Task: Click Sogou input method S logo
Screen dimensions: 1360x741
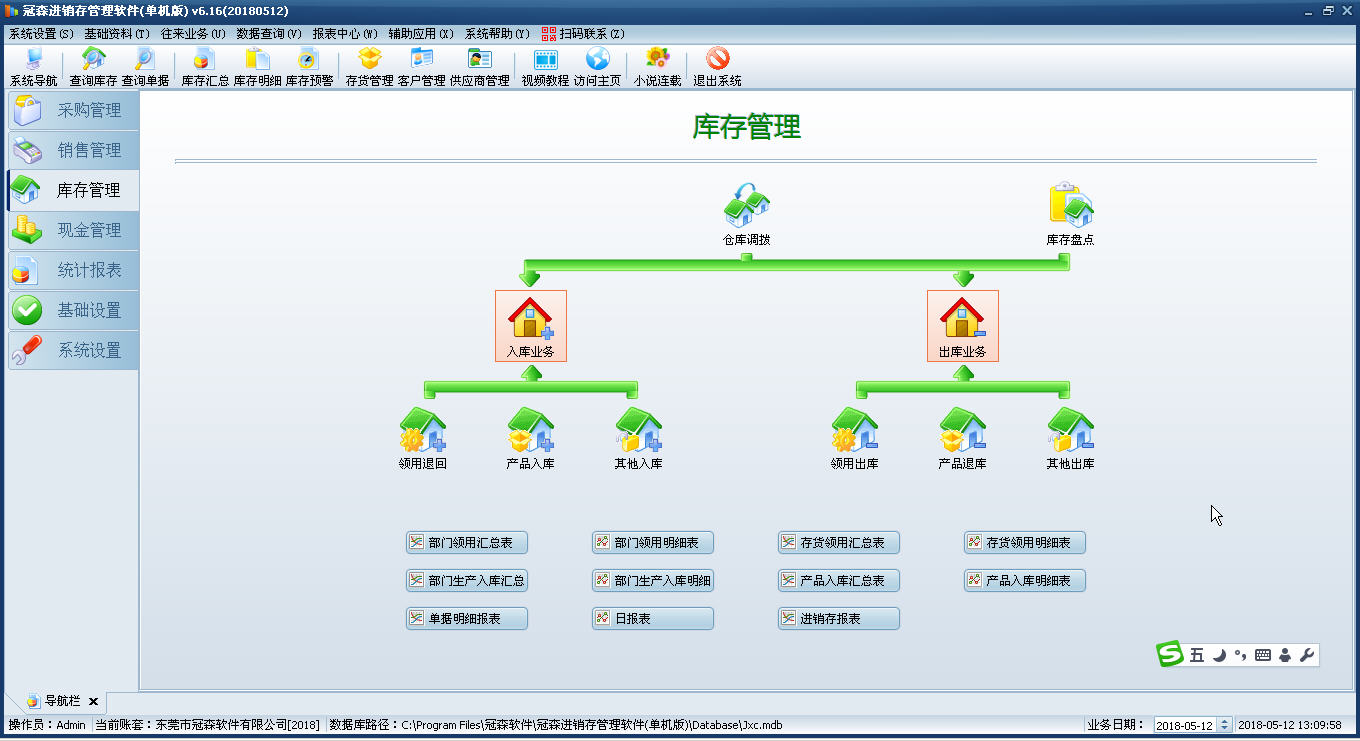Action: (1170, 654)
